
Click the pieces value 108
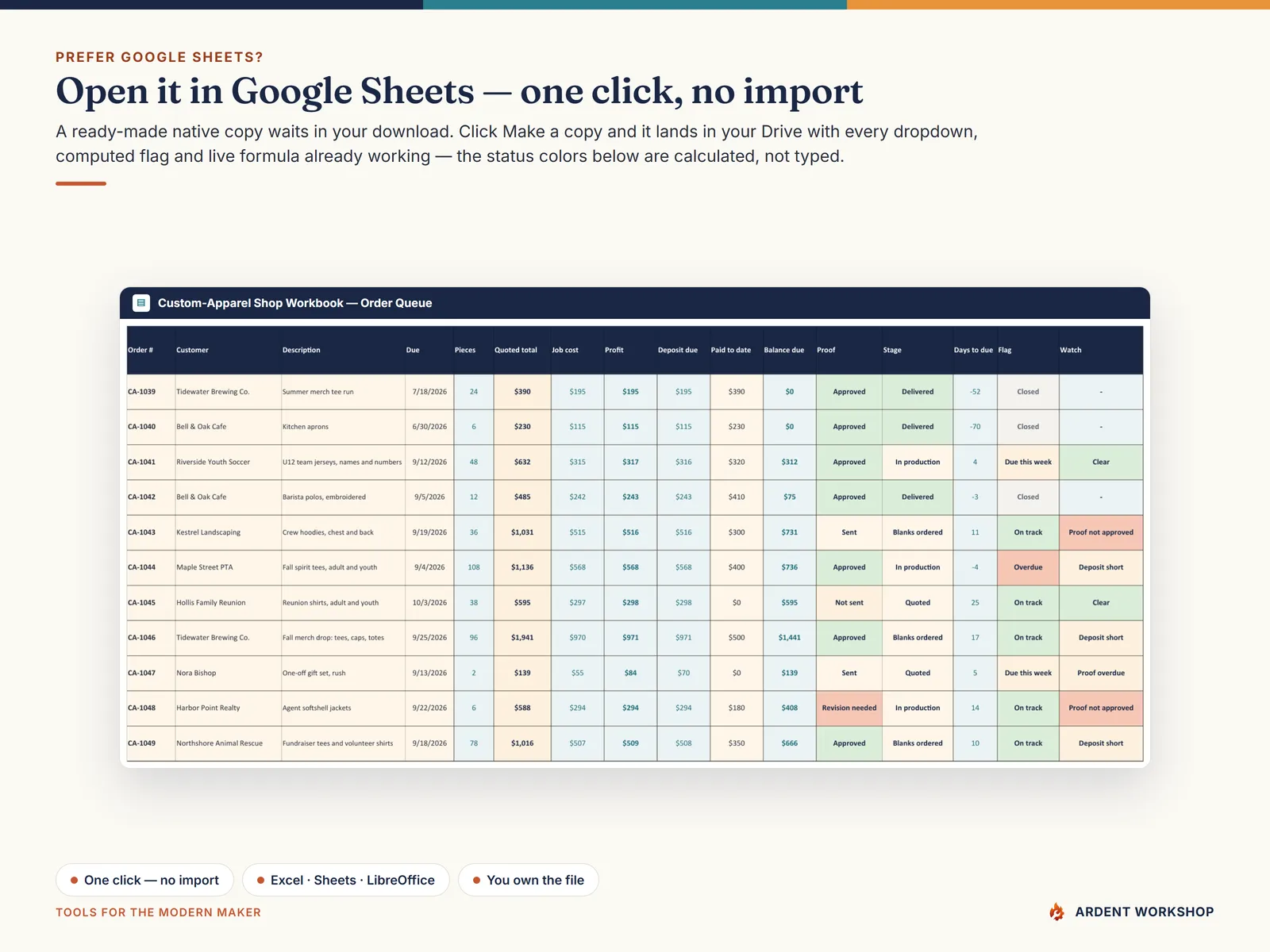474,567
